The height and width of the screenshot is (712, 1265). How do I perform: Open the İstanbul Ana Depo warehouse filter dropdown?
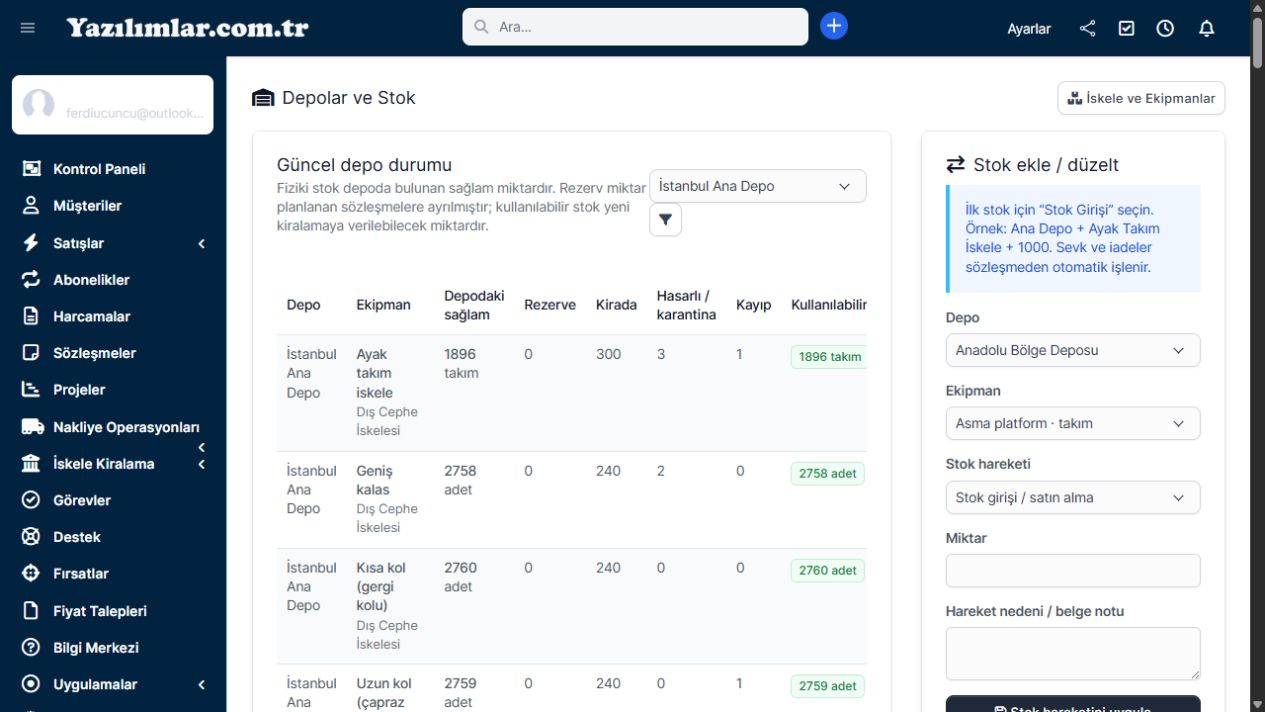click(x=758, y=186)
